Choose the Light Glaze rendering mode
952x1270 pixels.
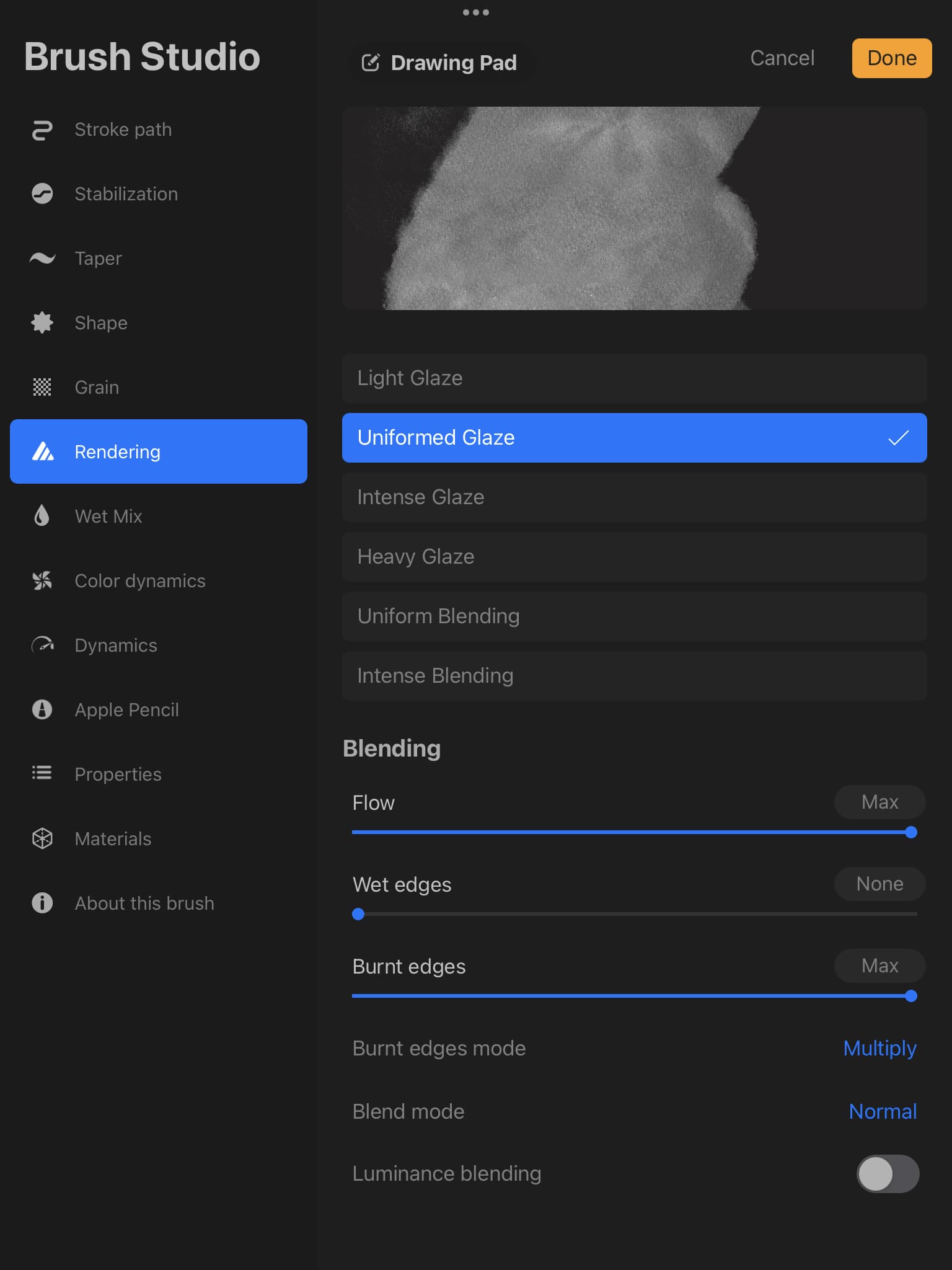634,378
